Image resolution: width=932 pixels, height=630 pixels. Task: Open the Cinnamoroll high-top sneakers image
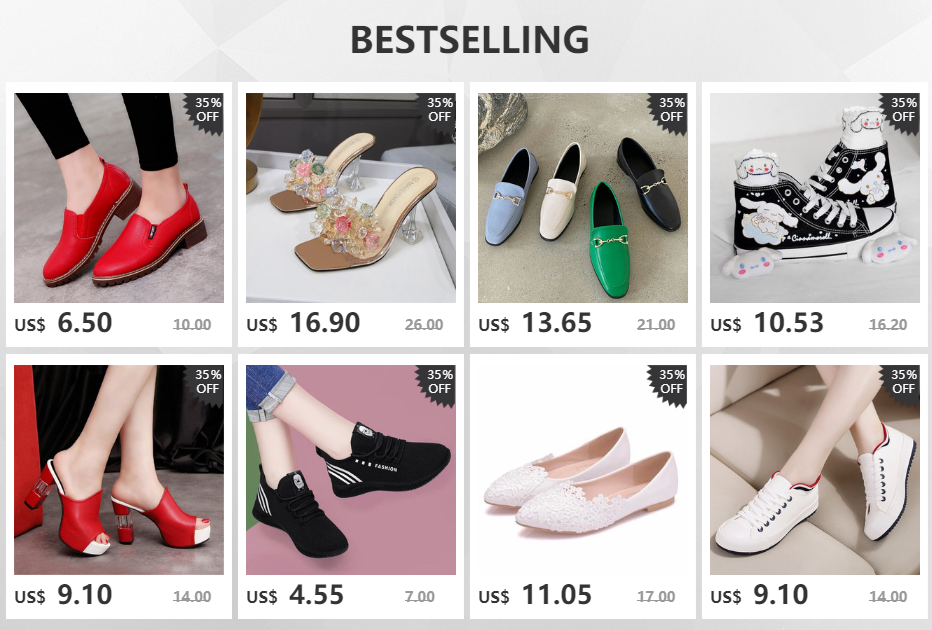[814, 197]
